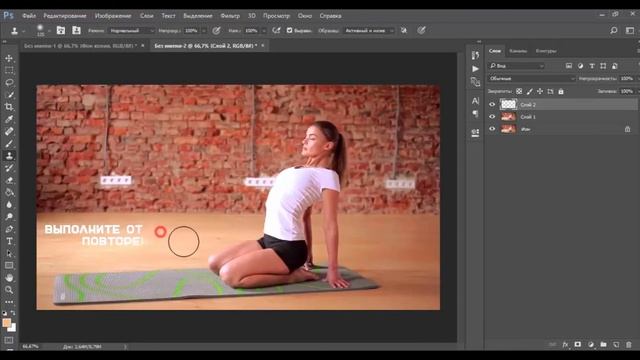
Task: Select the Lasso tool
Action: click(9, 82)
